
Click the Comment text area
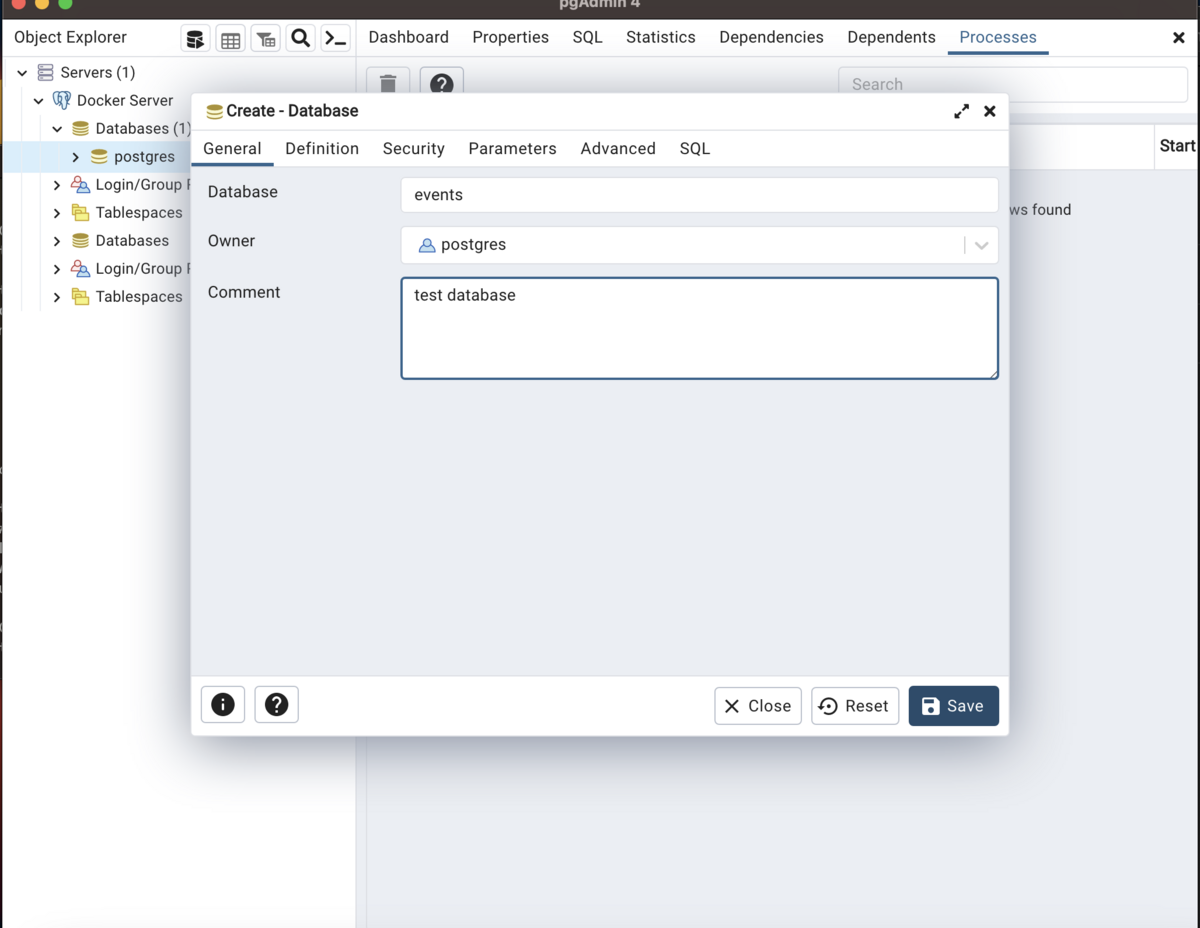click(x=699, y=328)
